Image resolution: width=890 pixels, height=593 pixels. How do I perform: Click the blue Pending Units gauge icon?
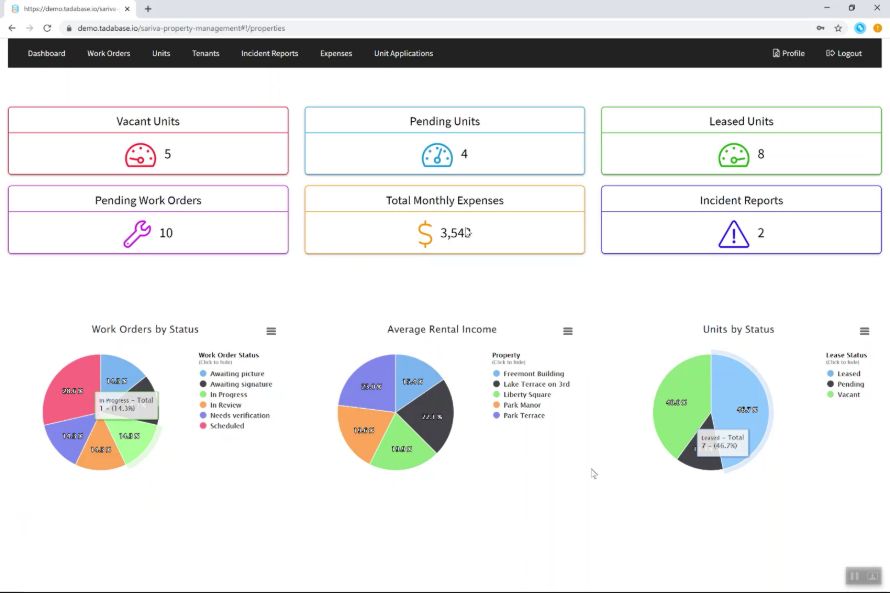tap(437, 155)
